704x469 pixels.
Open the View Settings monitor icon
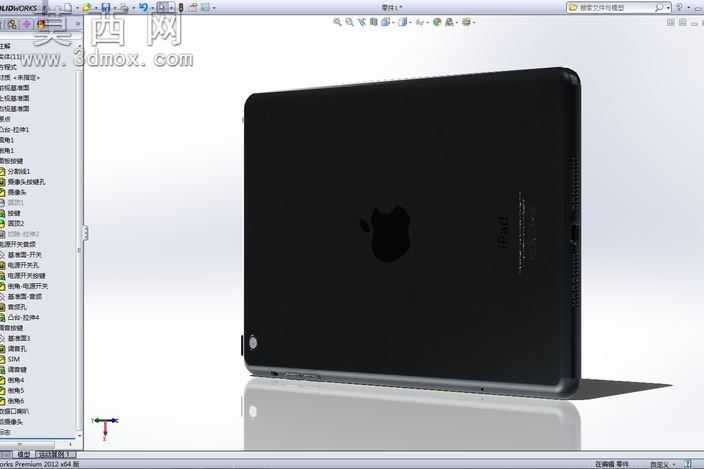466,22
